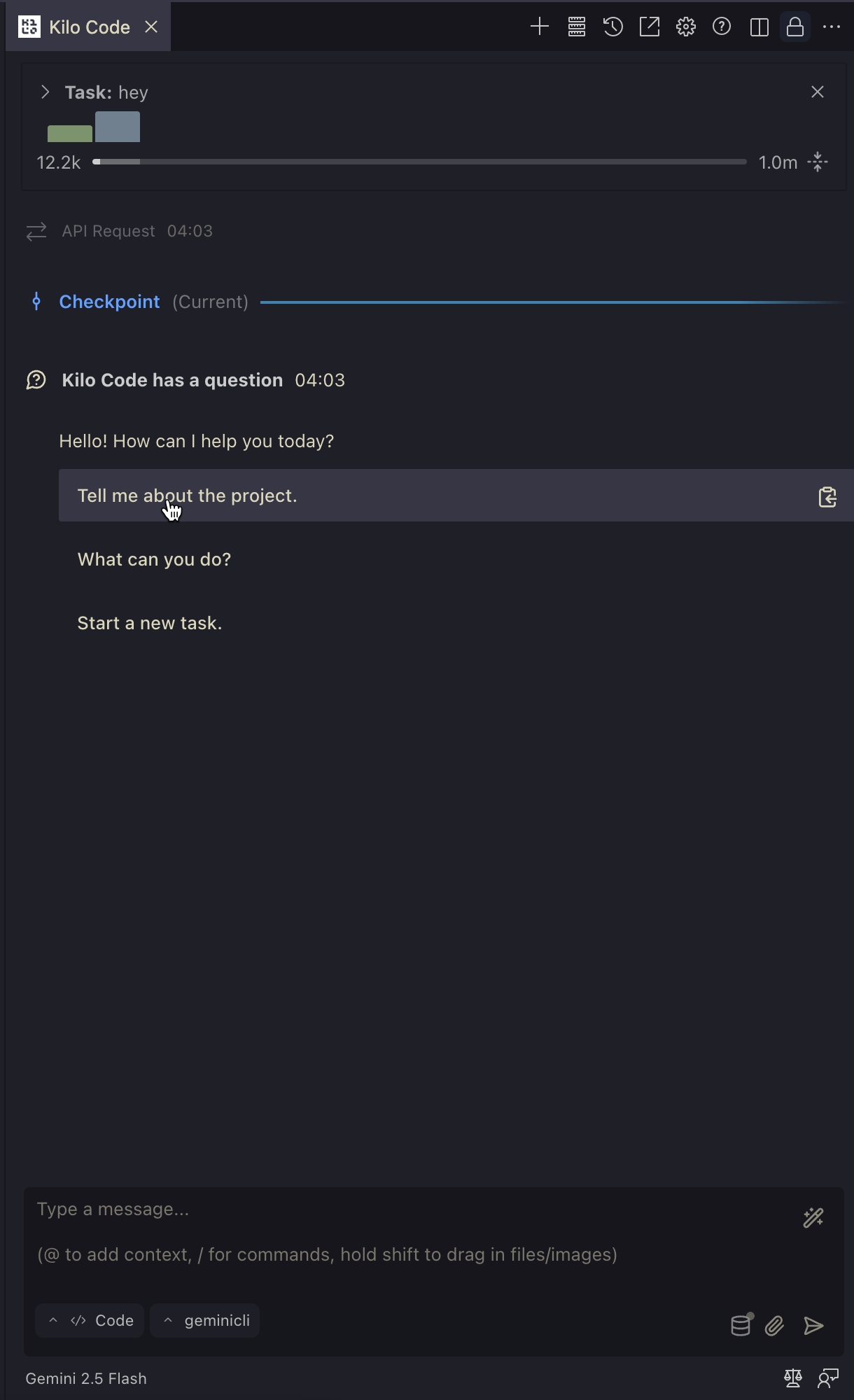Open settings gear in Kilo Code toolbar
Viewport: 854px width, 1400px height.
point(686,27)
